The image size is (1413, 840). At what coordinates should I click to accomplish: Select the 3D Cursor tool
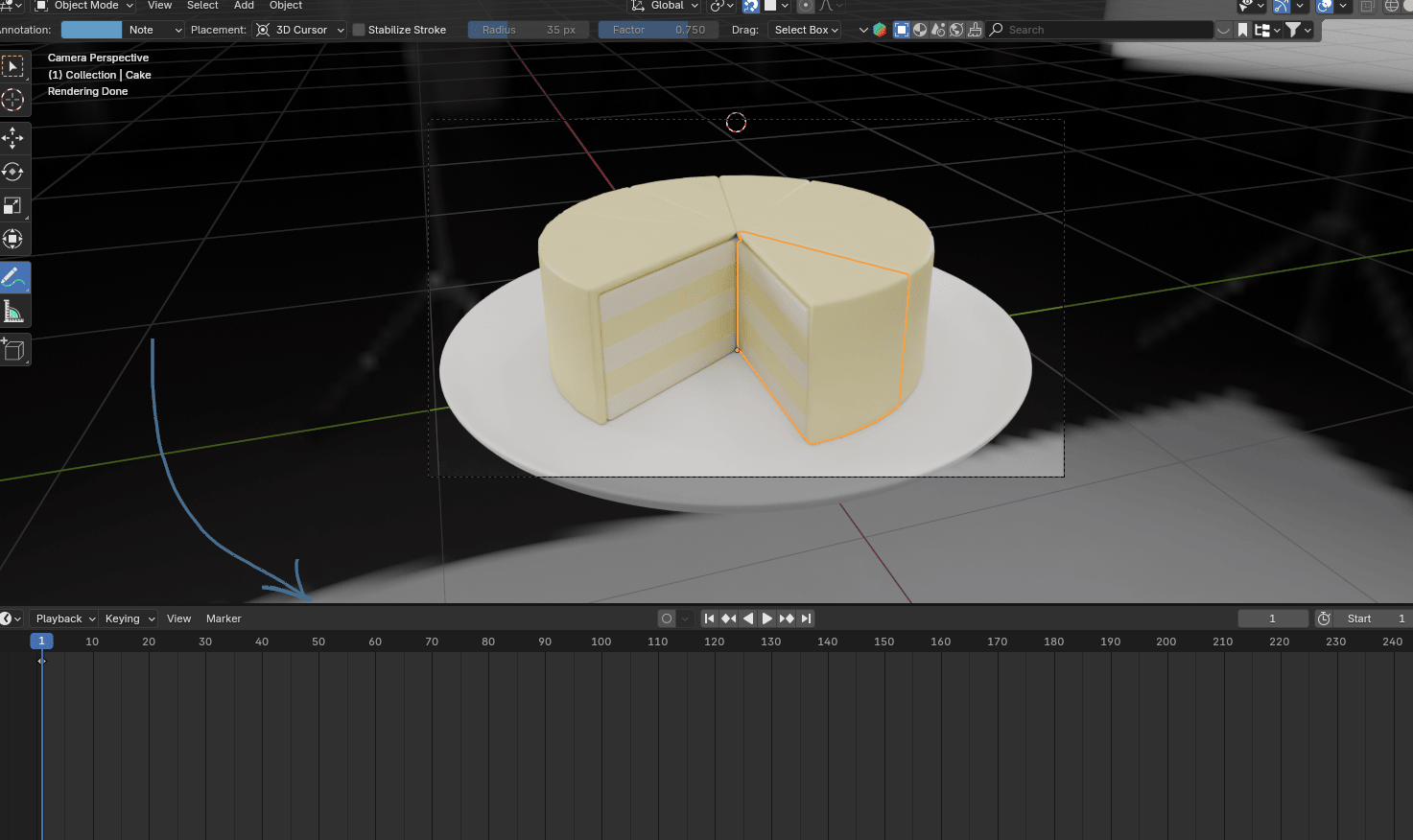13,100
